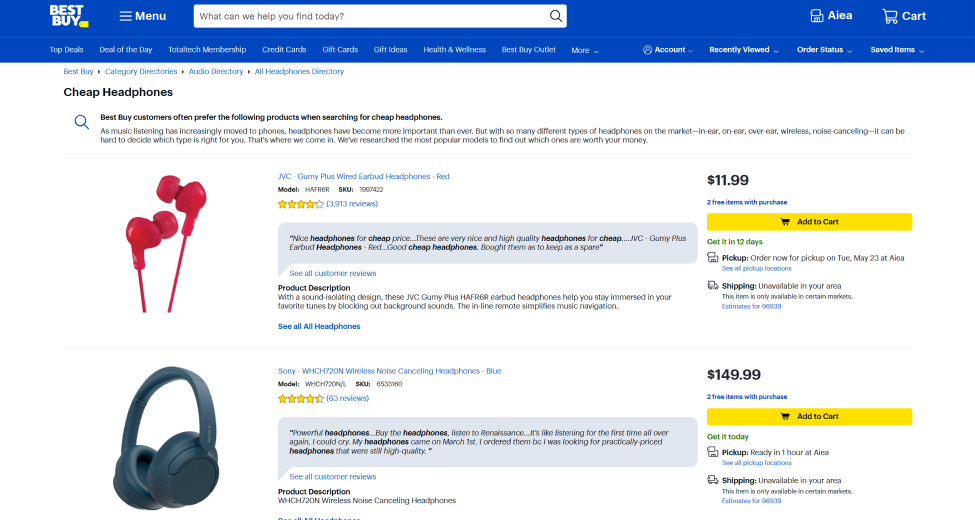The width and height of the screenshot is (975, 520).
Task: Open Estimates for 96939 under JVC shipping
Action: (x=751, y=307)
